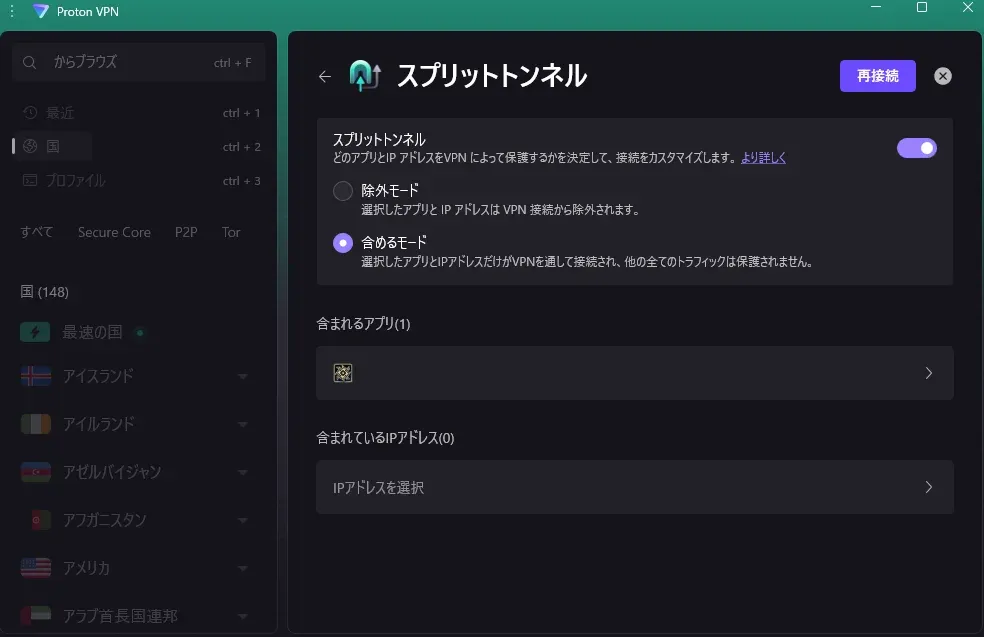
Task: Click the split tunnel header icon
Action: pos(365,76)
